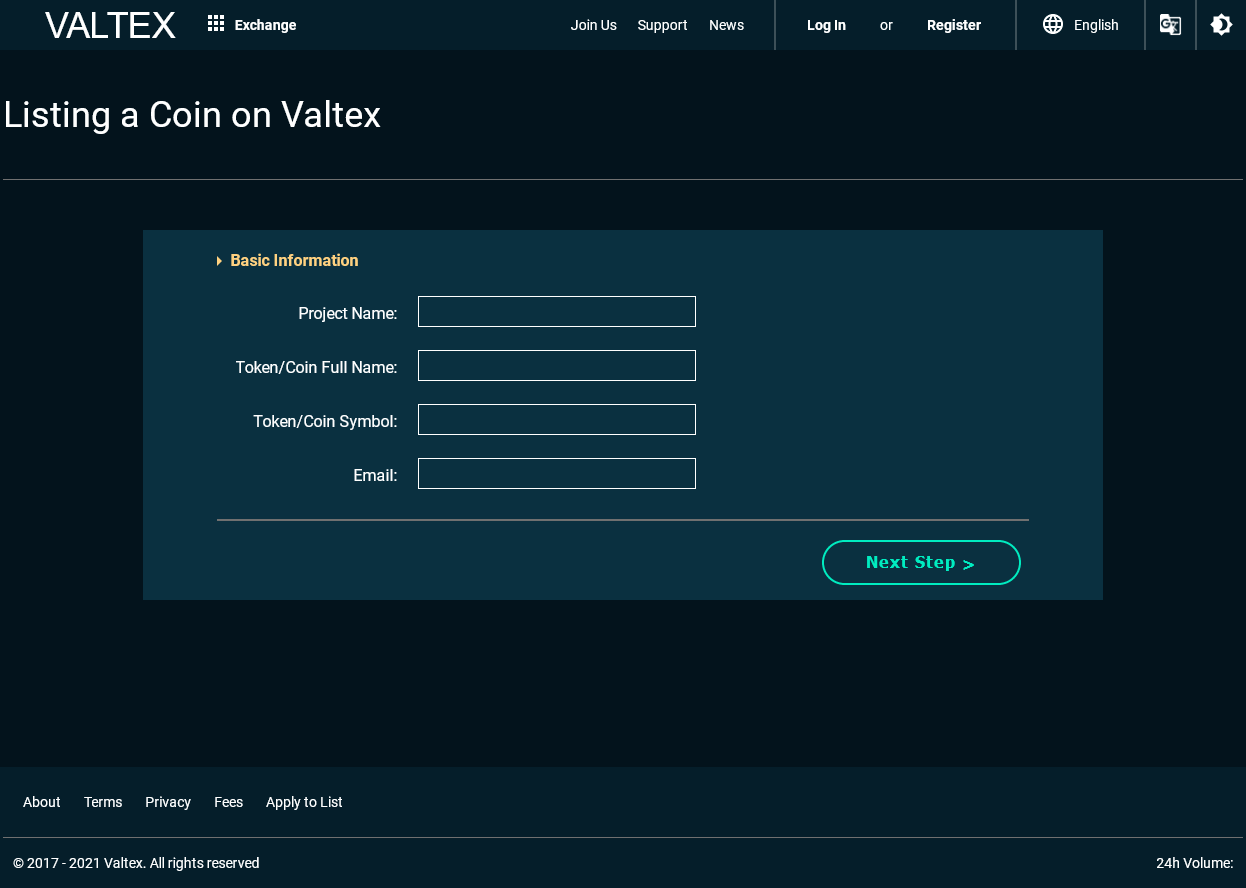This screenshot has width=1246, height=888.
Task: Toggle the dark/light theme icon
Action: [x=1221, y=25]
